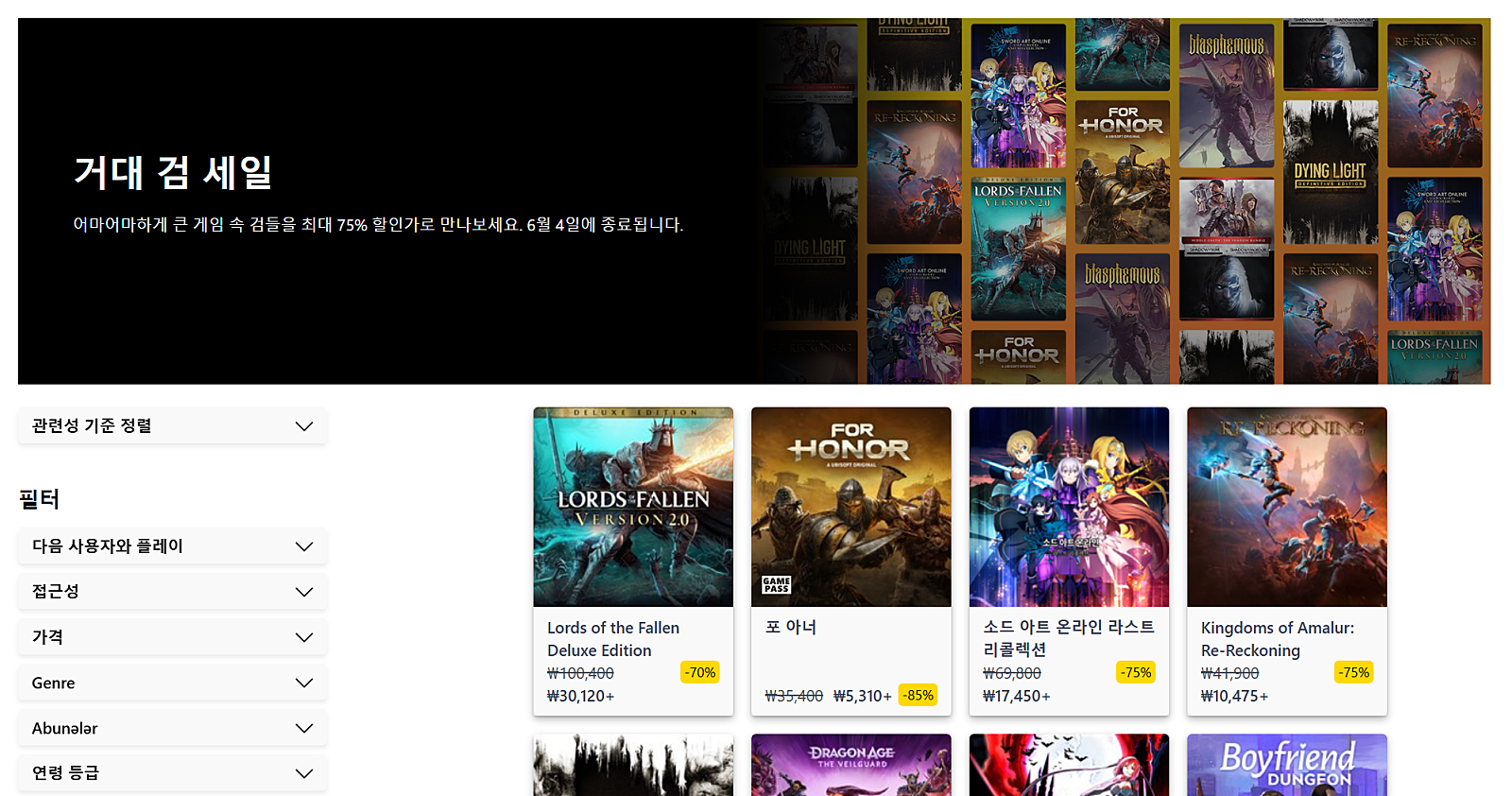The image size is (1512, 796).
Task: Open the For Honor cover image
Action: tap(851, 507)
